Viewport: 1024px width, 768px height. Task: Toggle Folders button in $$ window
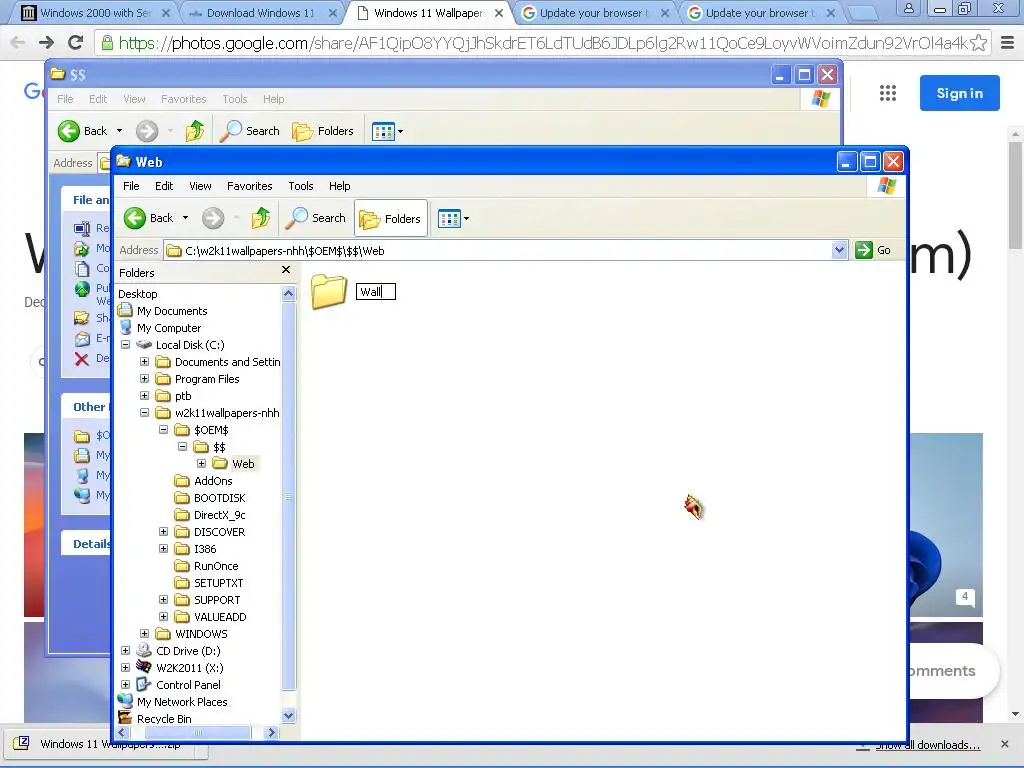click(323, 131)
